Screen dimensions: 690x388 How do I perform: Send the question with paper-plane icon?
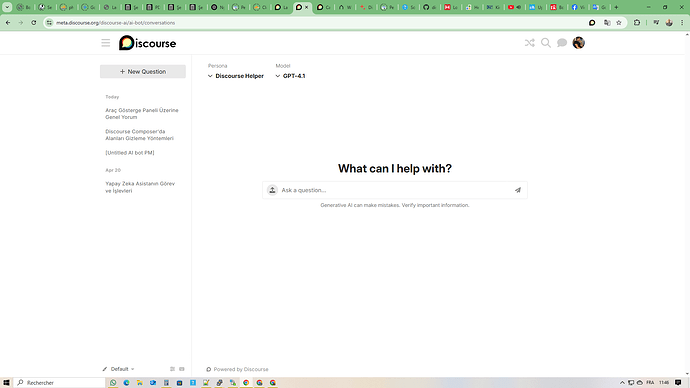[518, 190]
